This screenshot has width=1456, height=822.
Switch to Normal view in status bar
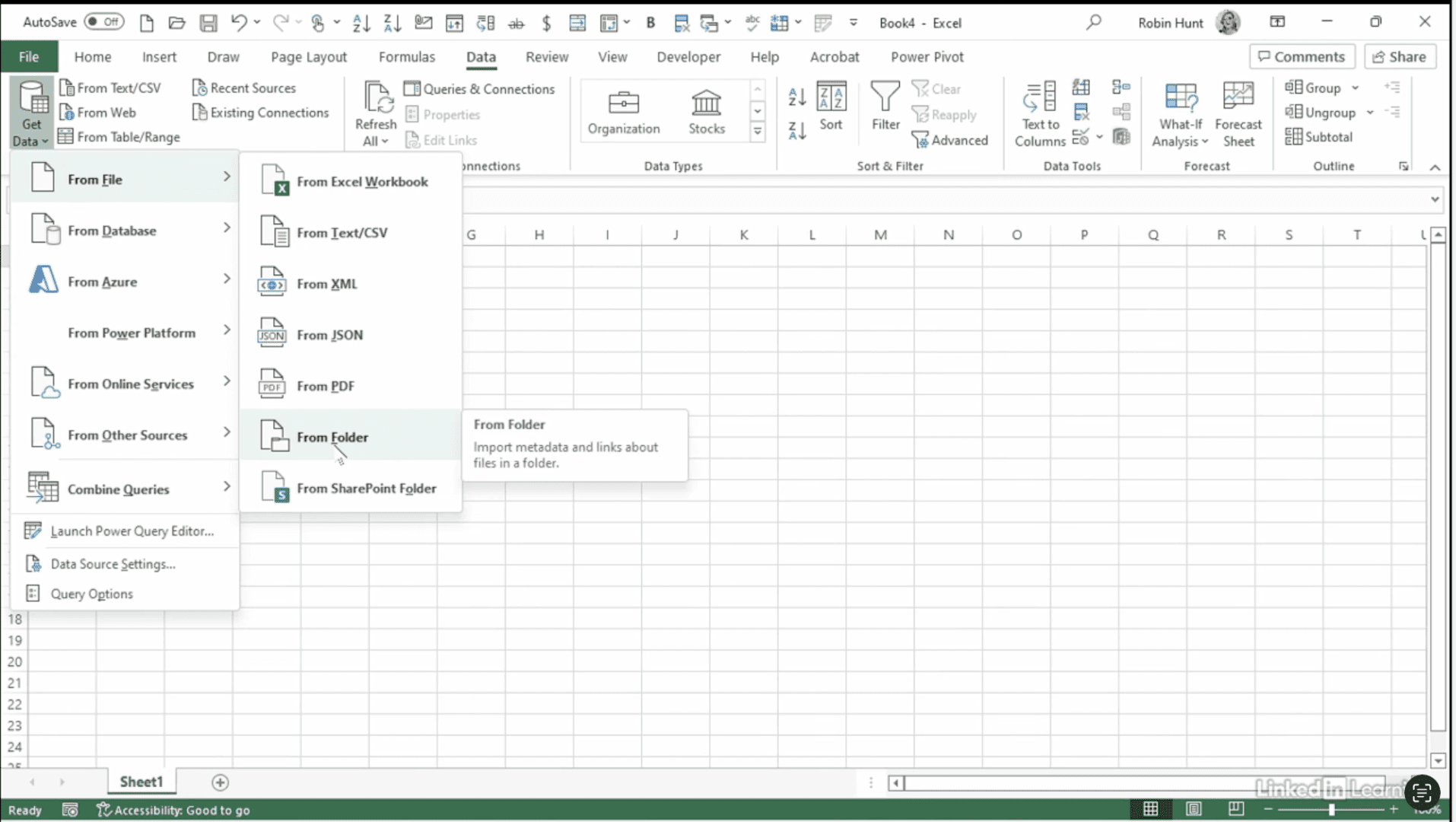click(1150, 809)
